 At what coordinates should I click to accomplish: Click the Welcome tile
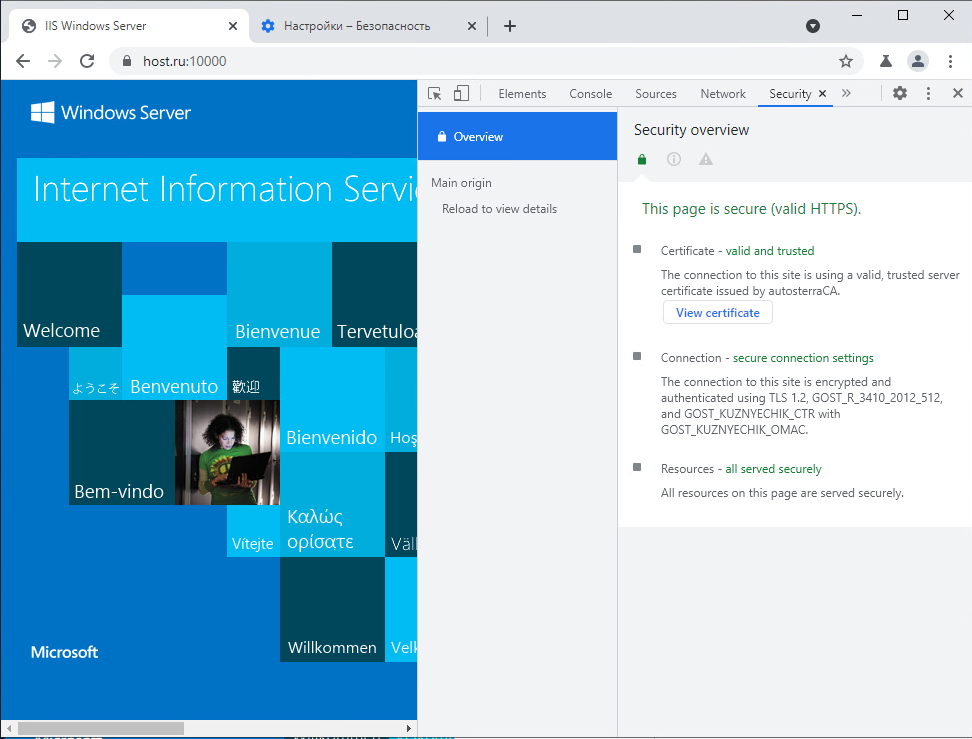[69, 294]
